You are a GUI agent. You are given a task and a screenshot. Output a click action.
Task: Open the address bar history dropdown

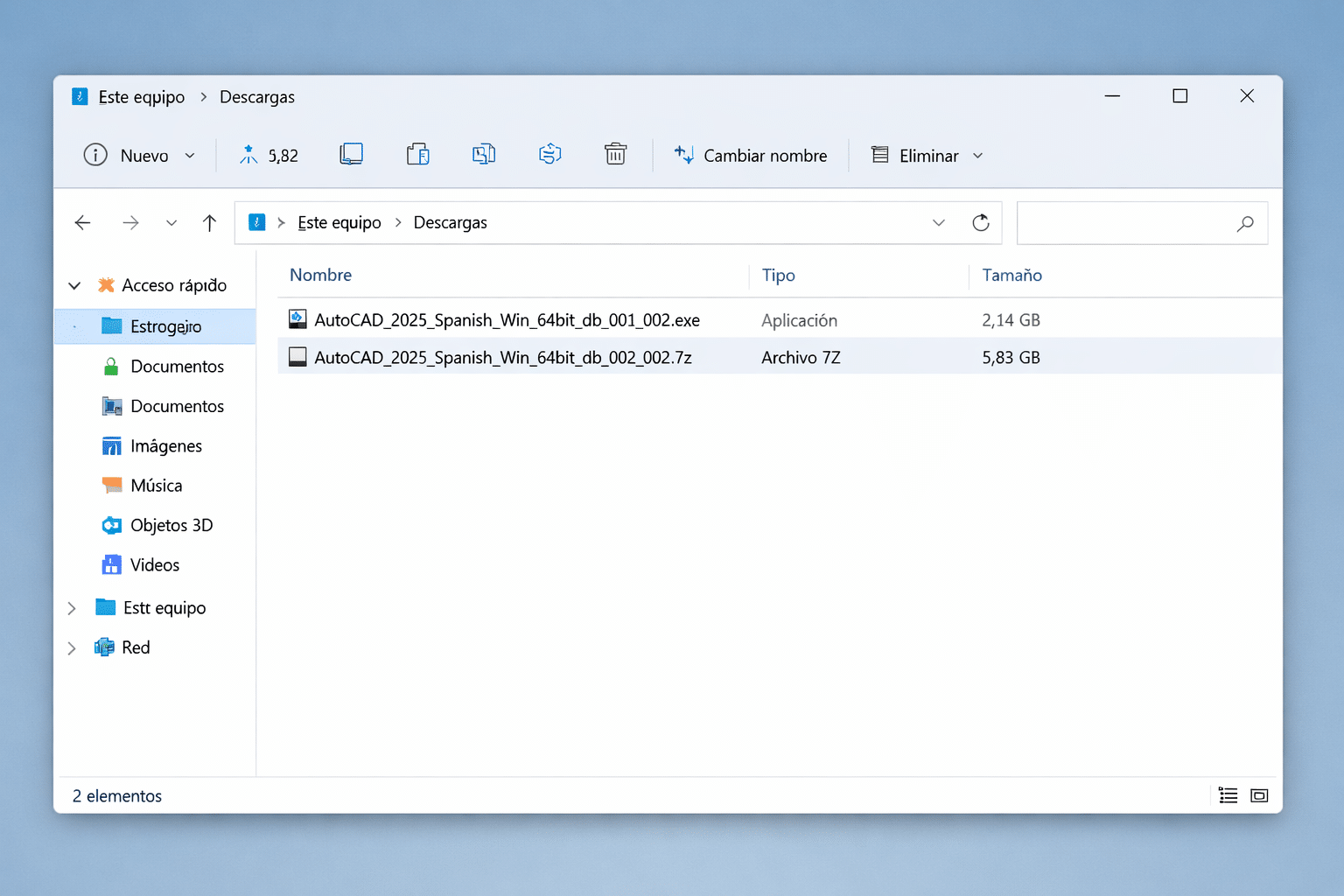tap(938, 222)
